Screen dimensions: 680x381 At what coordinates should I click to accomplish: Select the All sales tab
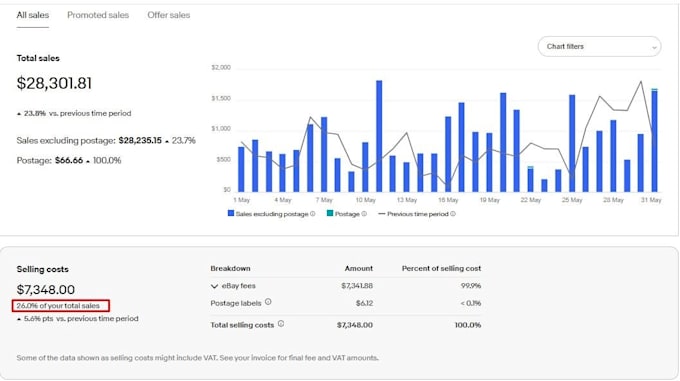[33, 15]
